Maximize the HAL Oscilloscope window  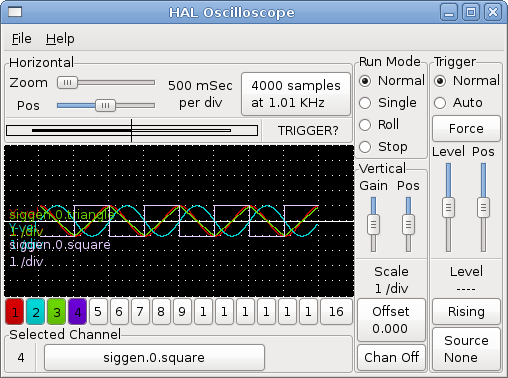471,12
